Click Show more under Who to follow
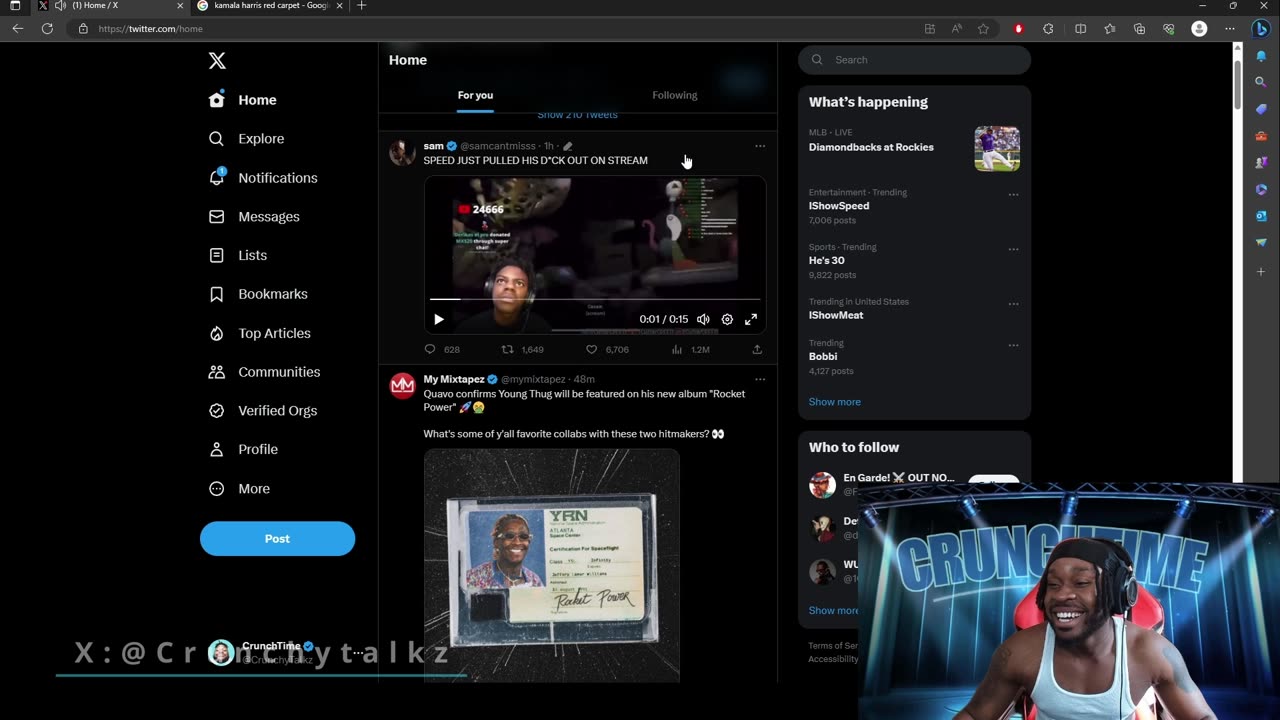1280x720 pixels. pyautogui.click(x=833, y=610)
